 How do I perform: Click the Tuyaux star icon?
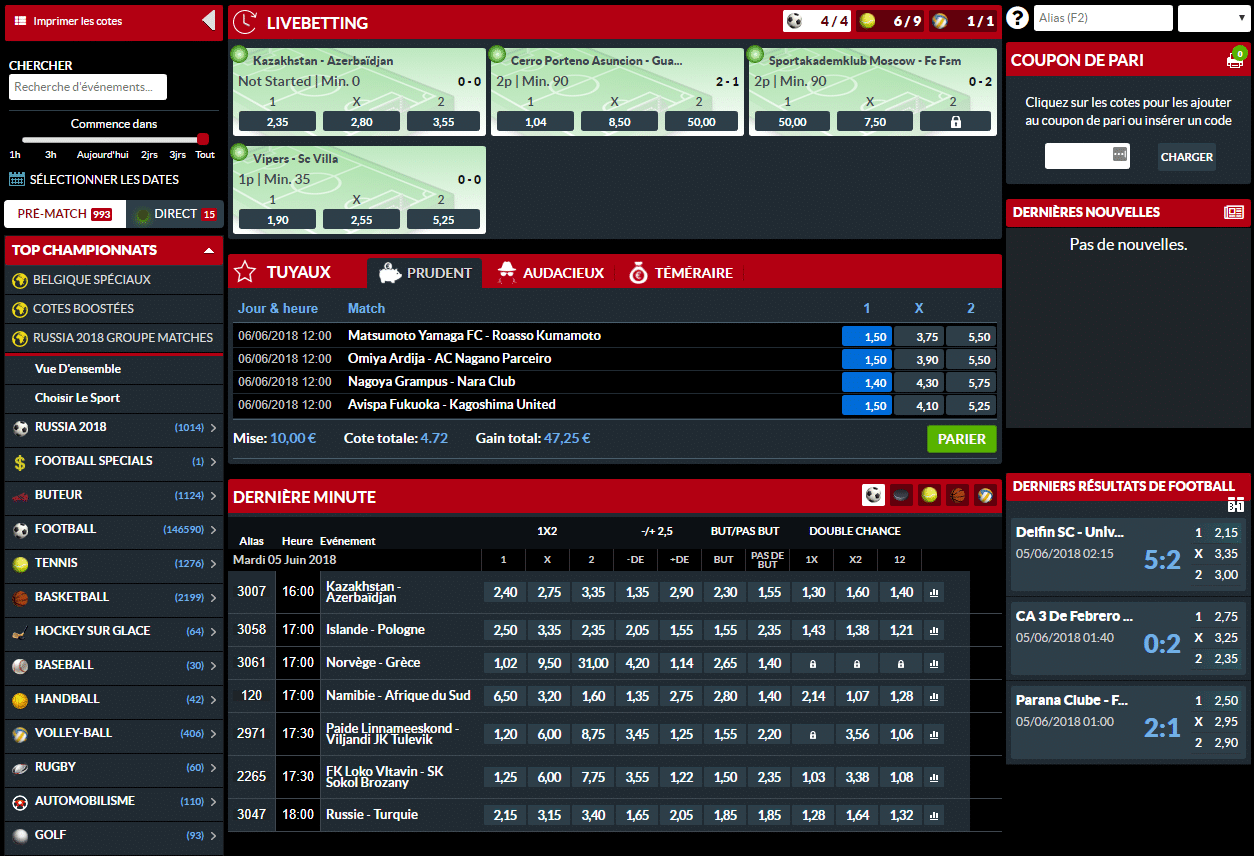(x=245, y=272)
